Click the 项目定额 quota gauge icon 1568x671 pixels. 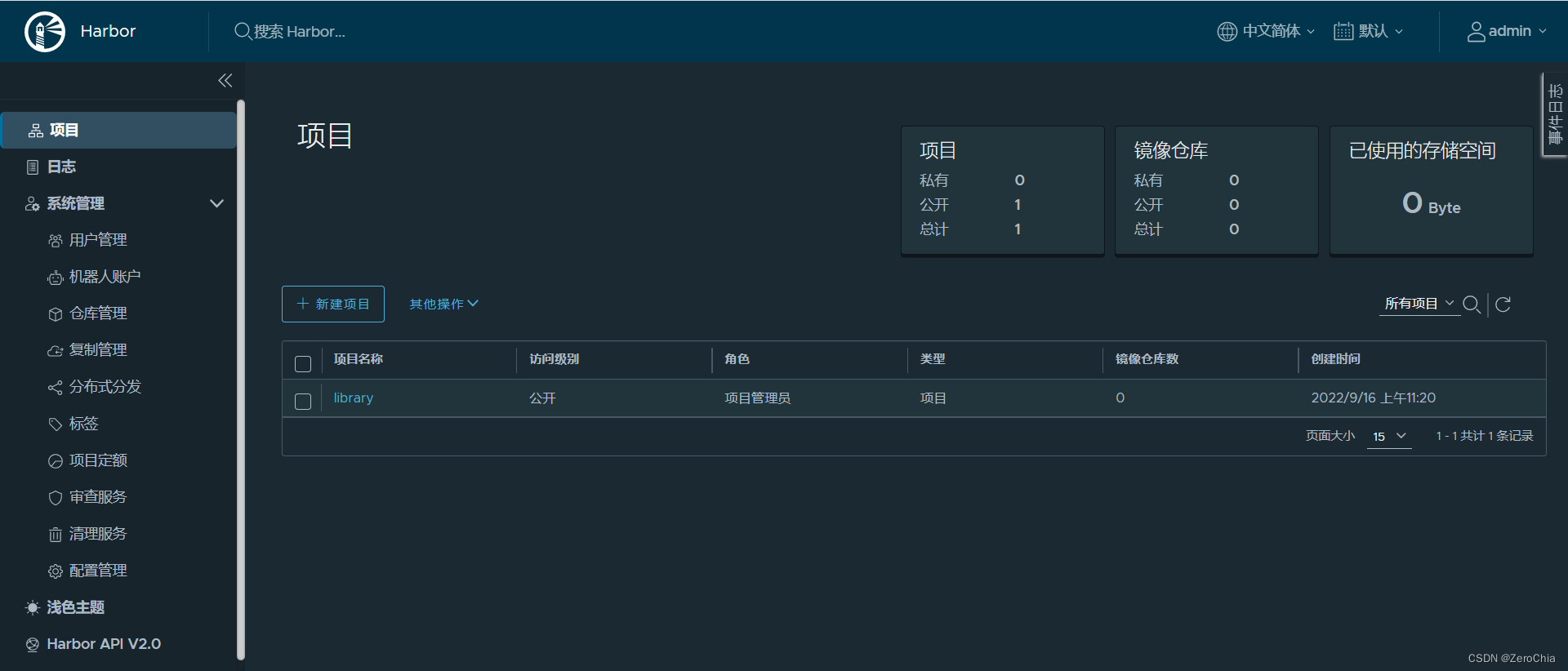click(56, 461)
